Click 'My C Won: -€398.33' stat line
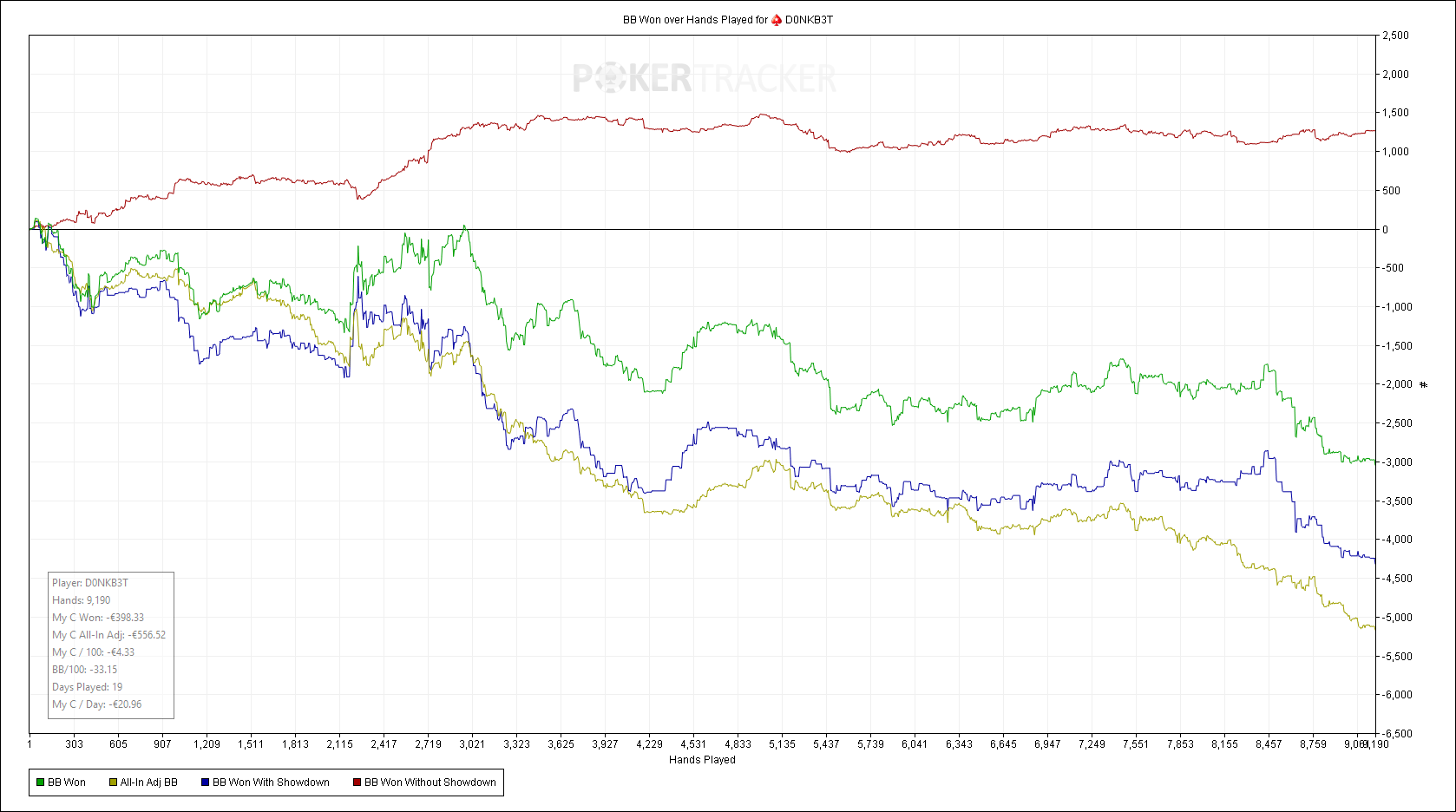 pyautogui.click(x=98, y=618)
